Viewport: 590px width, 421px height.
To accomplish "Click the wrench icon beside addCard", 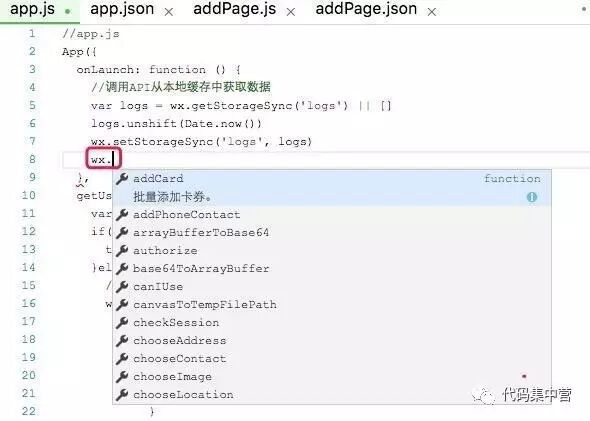I will coord(122,179).
